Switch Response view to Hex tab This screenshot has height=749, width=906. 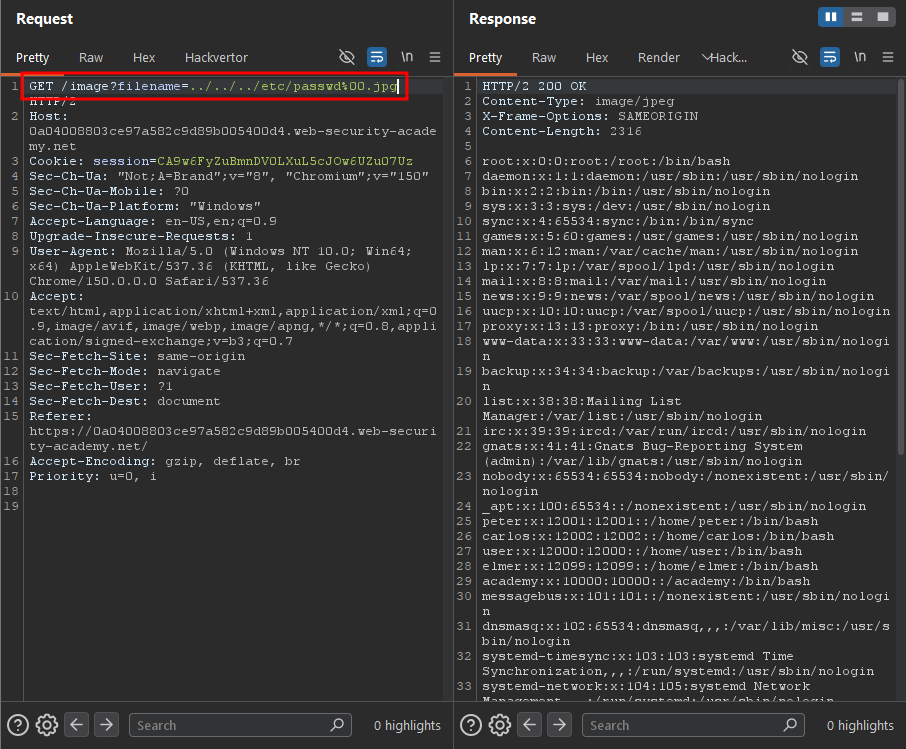[x=597, y=58]
